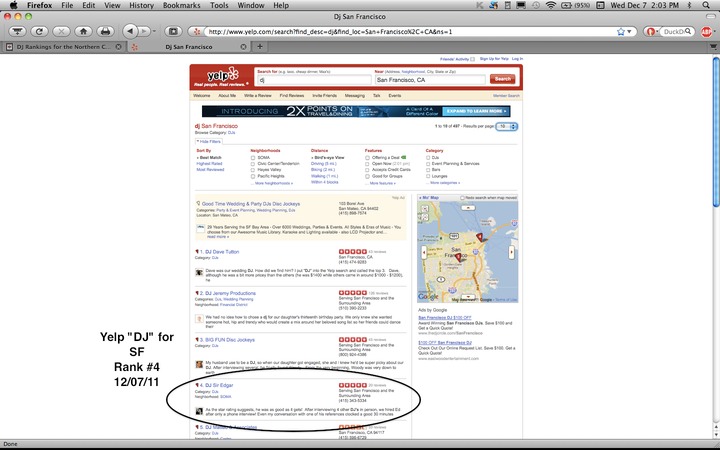The height and width of the screenshot is (450, 720).
Task: Check the Hayes Valley filter
Action: click(x=253, y=170)
